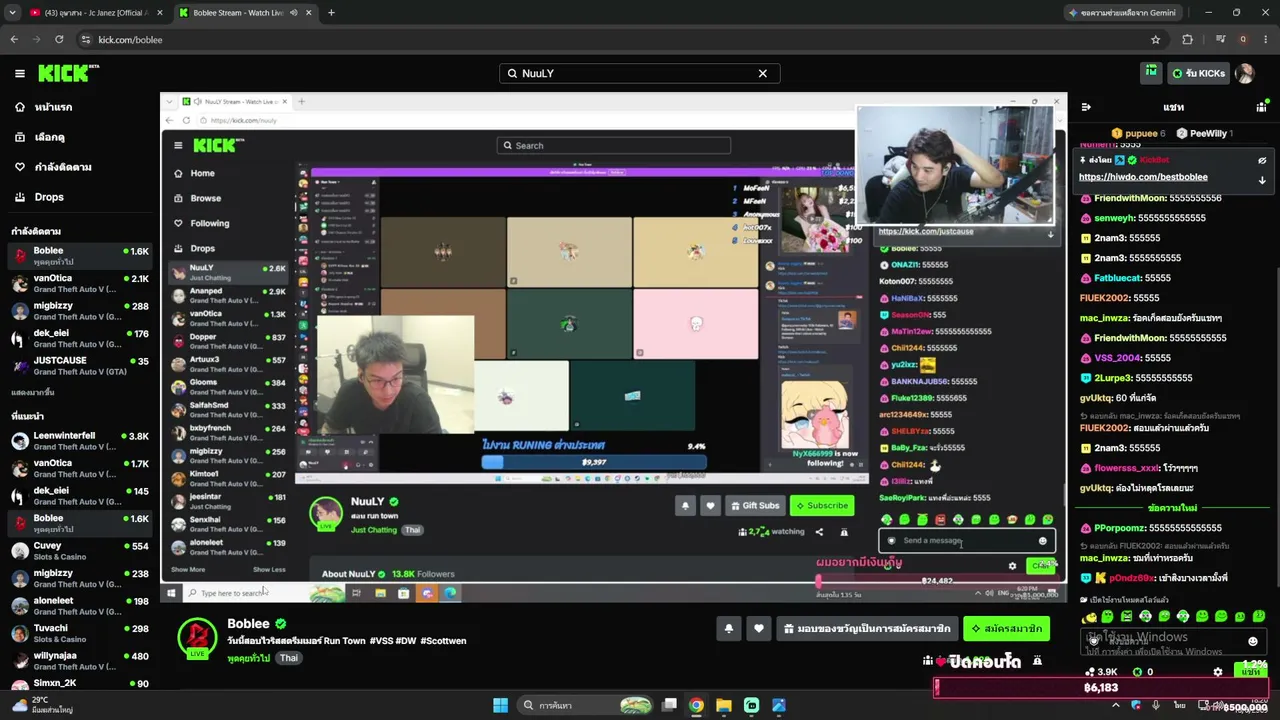Open the Kick hamburger sidebar menu
The image size is (1280, 720).
coord(19,73)
